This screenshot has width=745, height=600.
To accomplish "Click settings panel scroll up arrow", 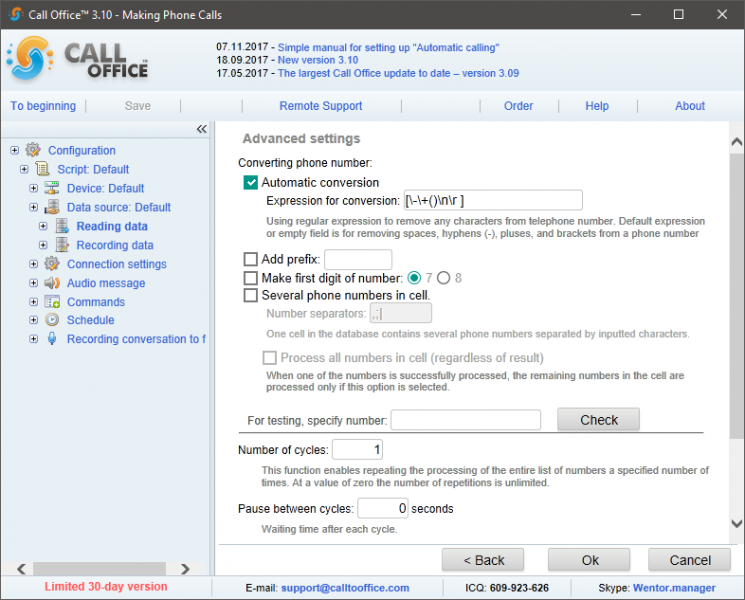I will [736, 142].
